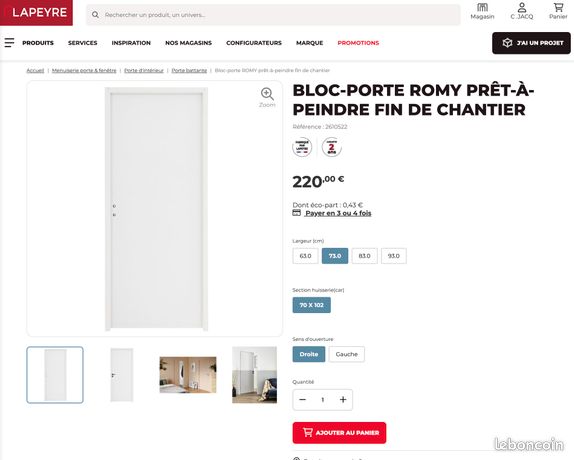
Task: Click the made-by-Lapeyre badge icon
Action: (302, 147)
